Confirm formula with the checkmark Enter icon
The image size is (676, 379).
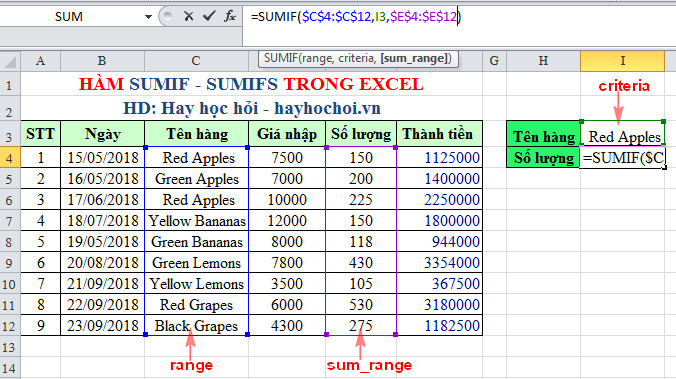coord(209,16)
